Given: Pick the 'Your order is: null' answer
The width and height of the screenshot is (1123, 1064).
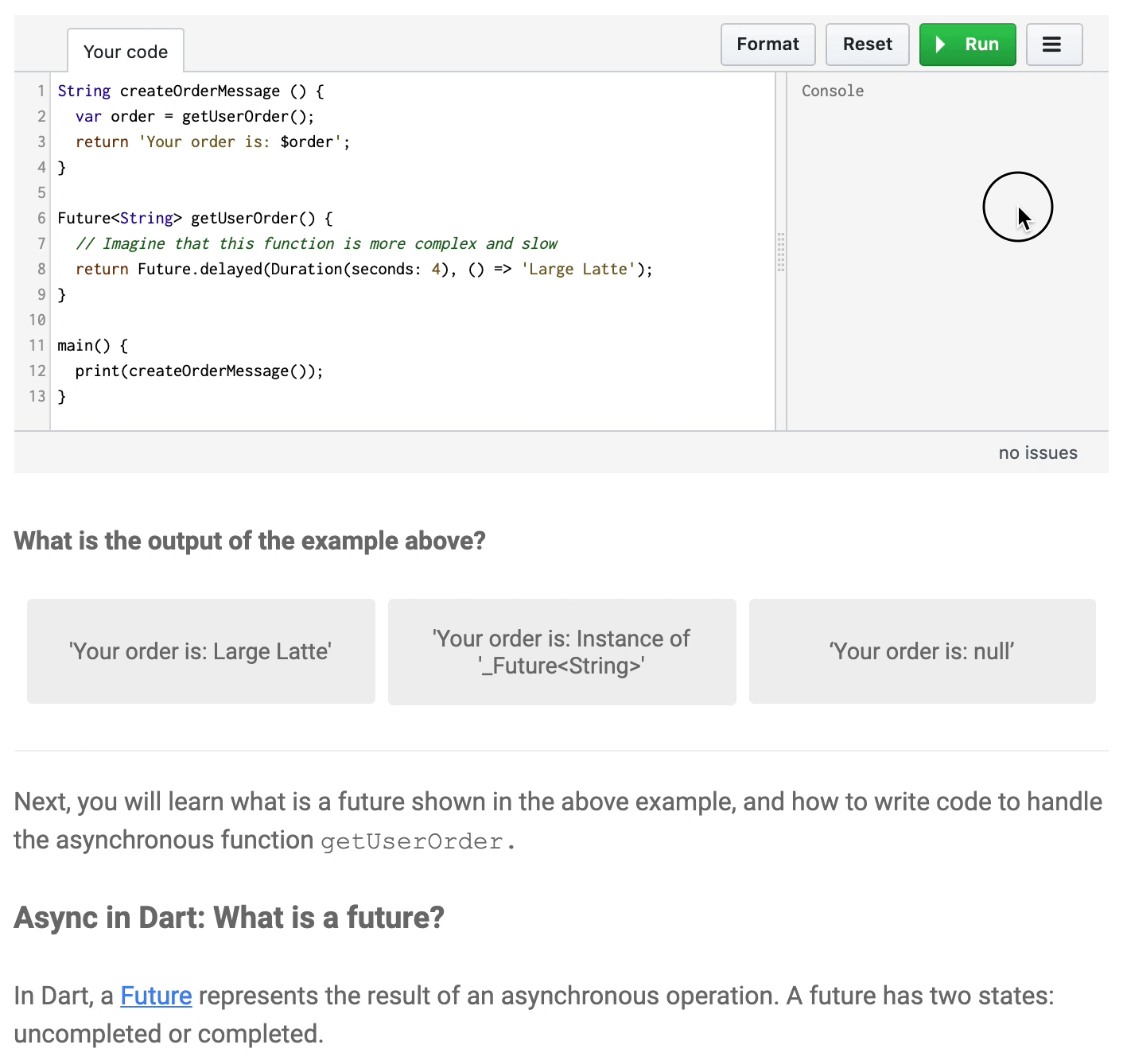Looking at the screenshot, I should click(x=922, y=651).
